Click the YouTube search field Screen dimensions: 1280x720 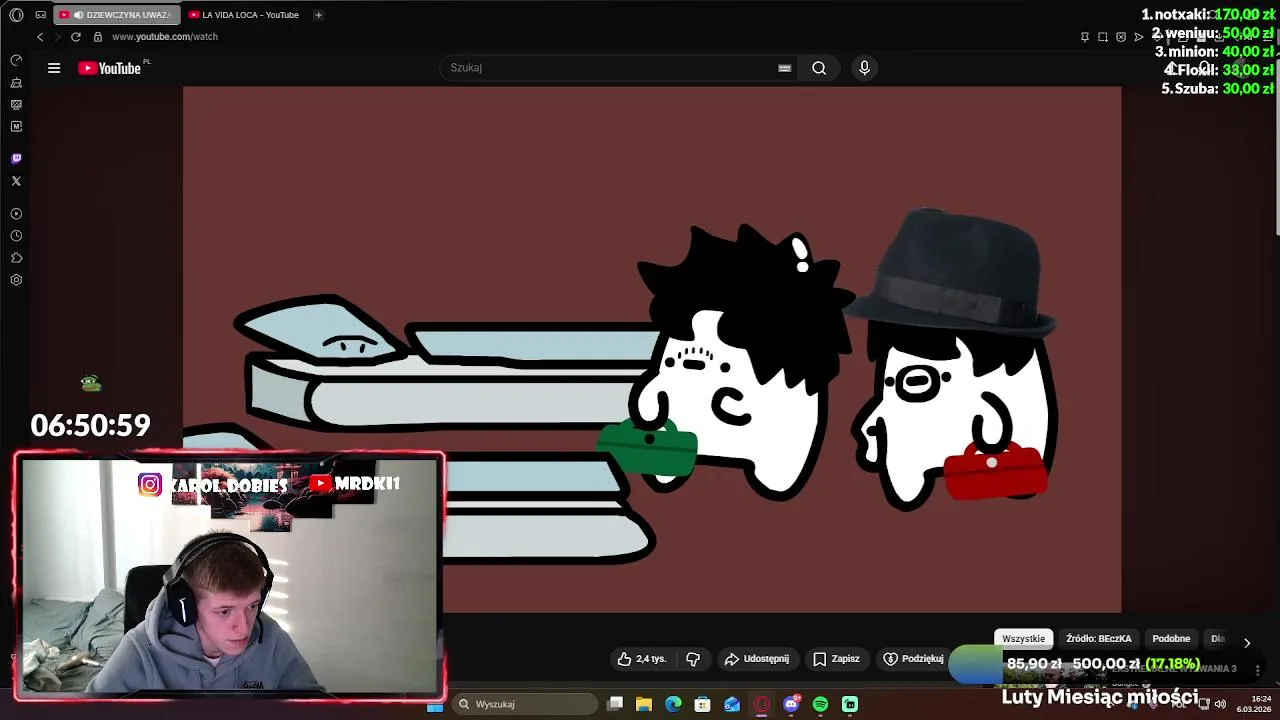(610, 68)
